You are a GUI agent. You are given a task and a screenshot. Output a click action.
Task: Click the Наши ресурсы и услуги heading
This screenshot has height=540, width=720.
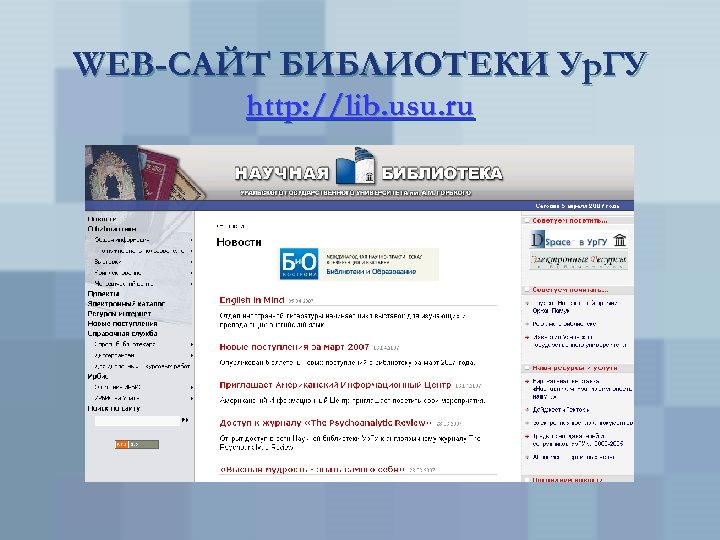tap(575, 368)
